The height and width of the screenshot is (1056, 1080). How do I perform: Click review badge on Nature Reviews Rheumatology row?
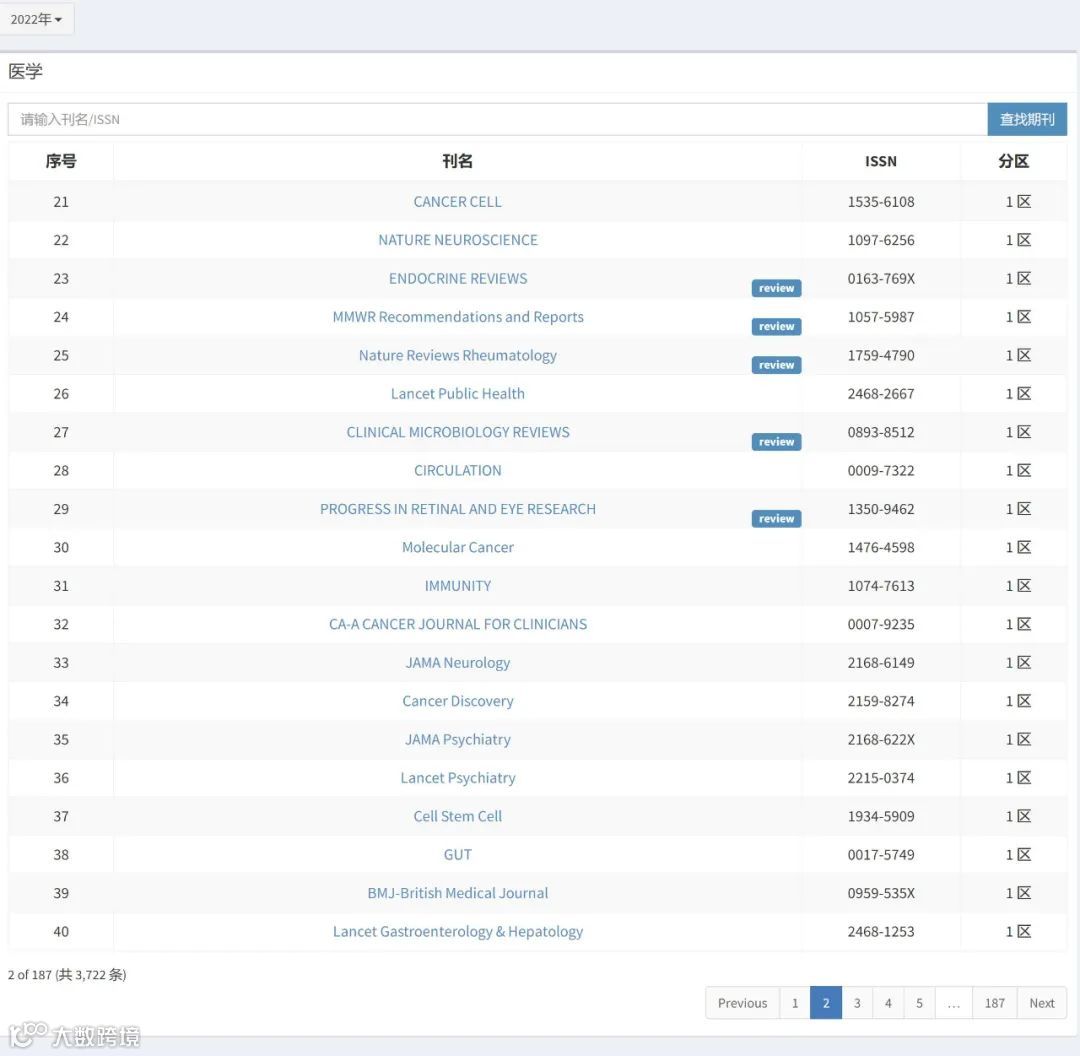click(776, 365)
